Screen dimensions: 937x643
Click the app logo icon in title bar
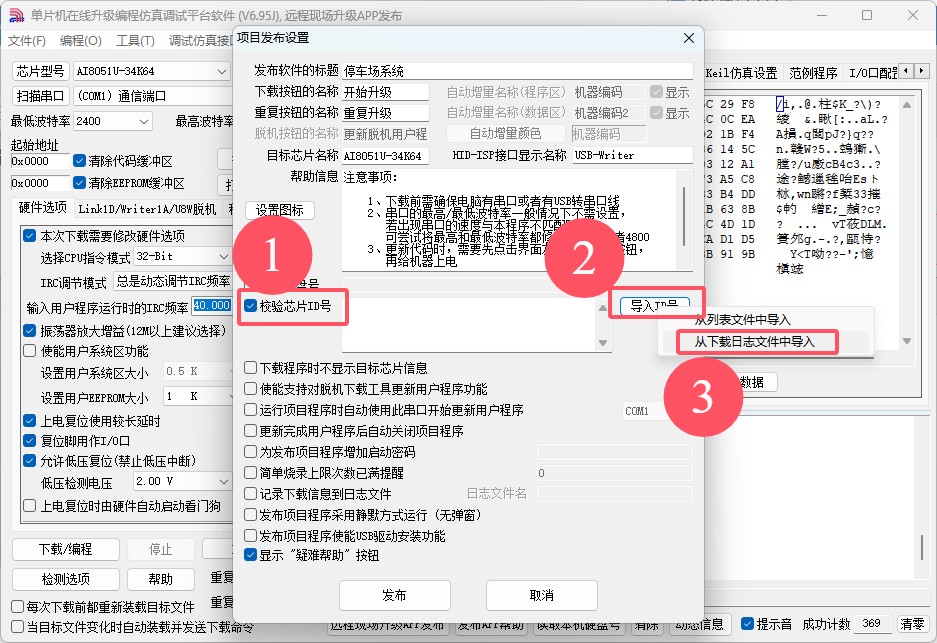[x=16, y=15]
